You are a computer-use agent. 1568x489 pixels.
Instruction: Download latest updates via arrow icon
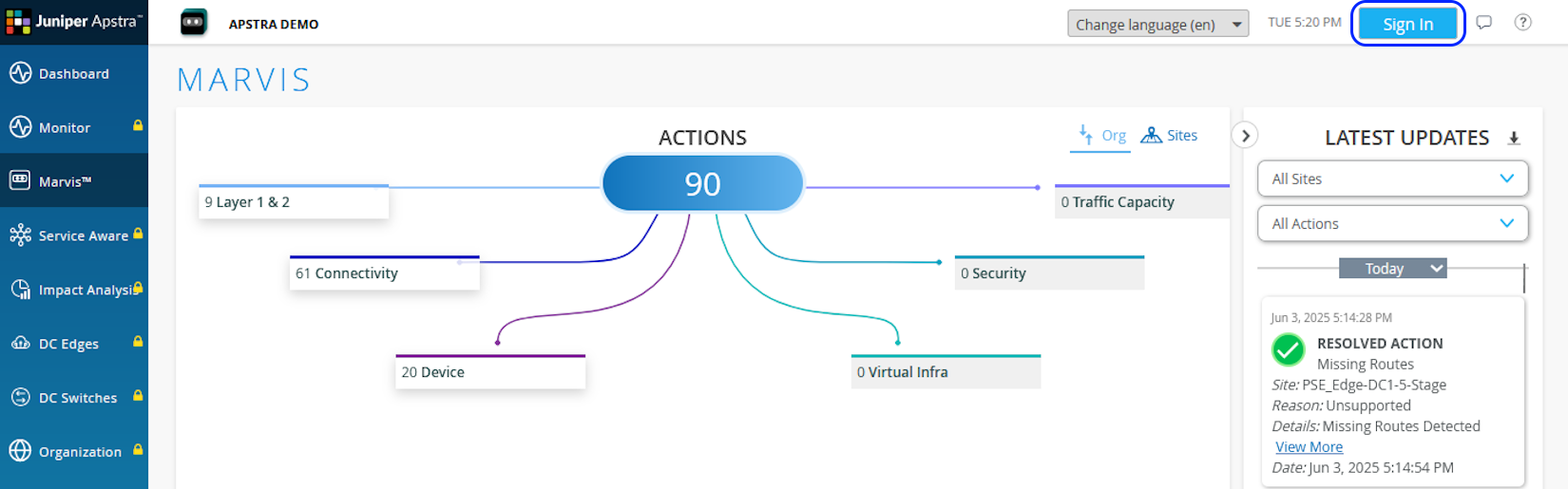click(1514, 139)
